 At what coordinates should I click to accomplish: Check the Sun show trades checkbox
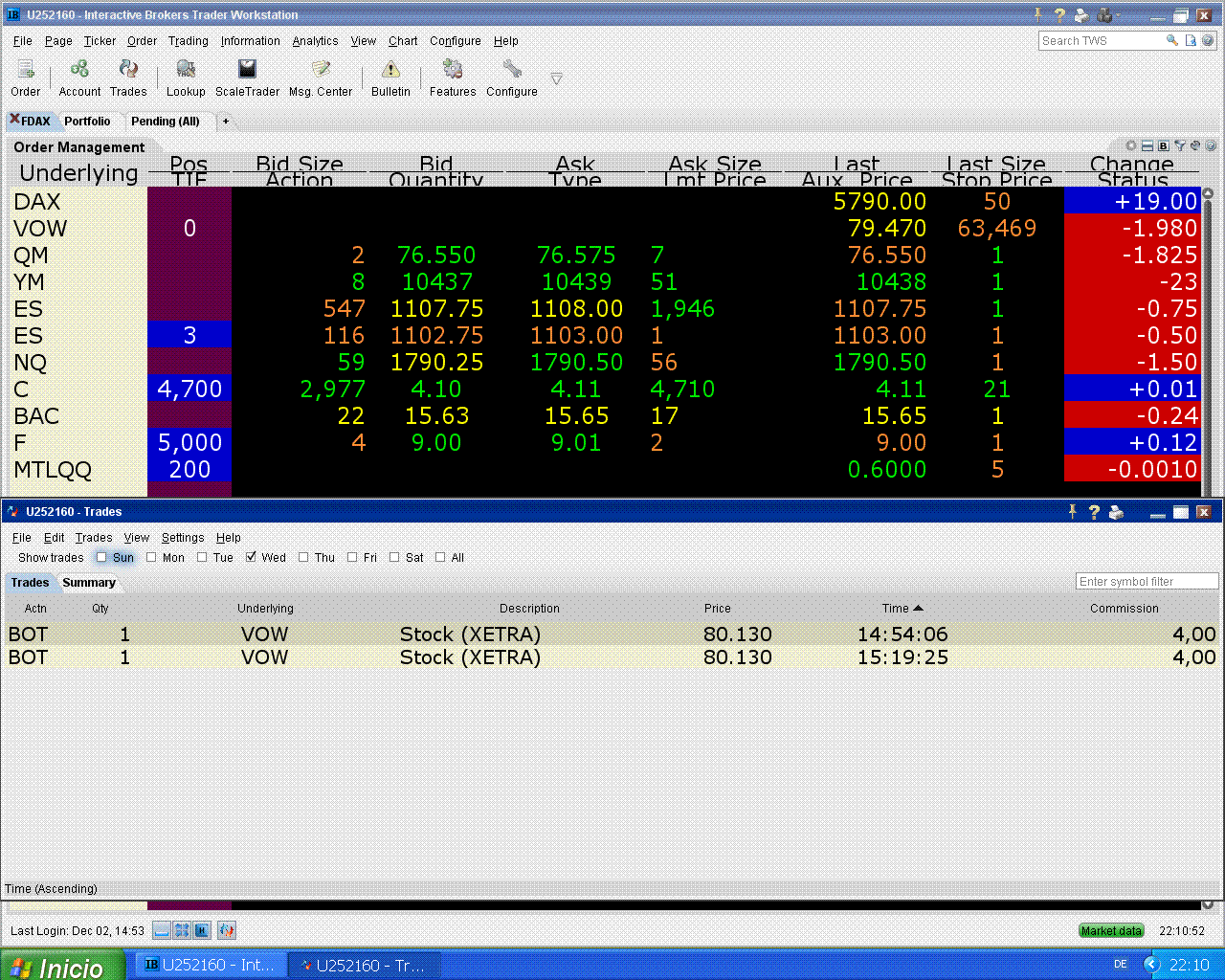pos(101,557)
